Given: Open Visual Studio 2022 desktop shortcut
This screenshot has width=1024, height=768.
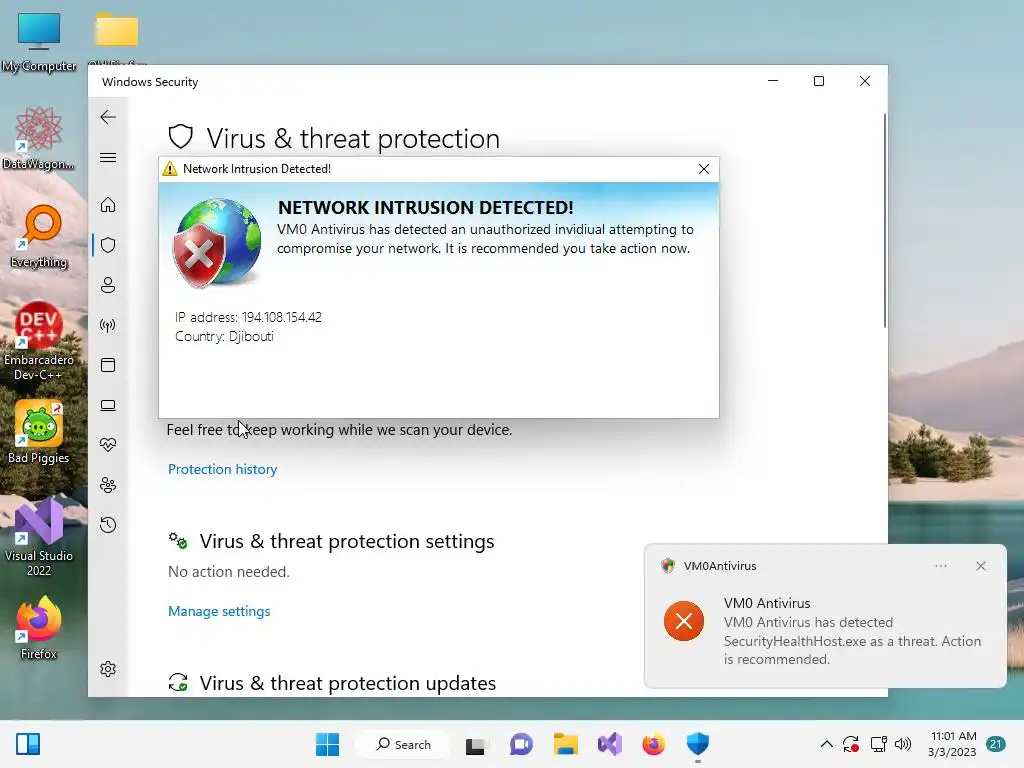Looking at the screenshot, I should tap(39, 537).
